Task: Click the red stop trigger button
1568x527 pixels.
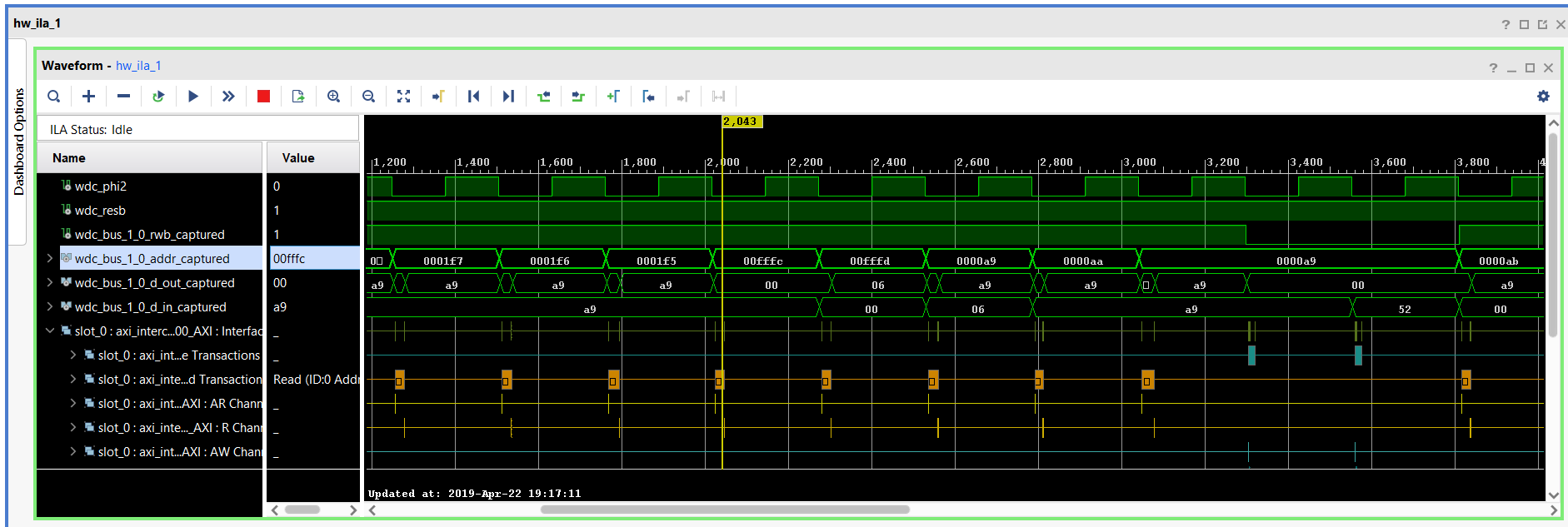Action: coord(263,97)
